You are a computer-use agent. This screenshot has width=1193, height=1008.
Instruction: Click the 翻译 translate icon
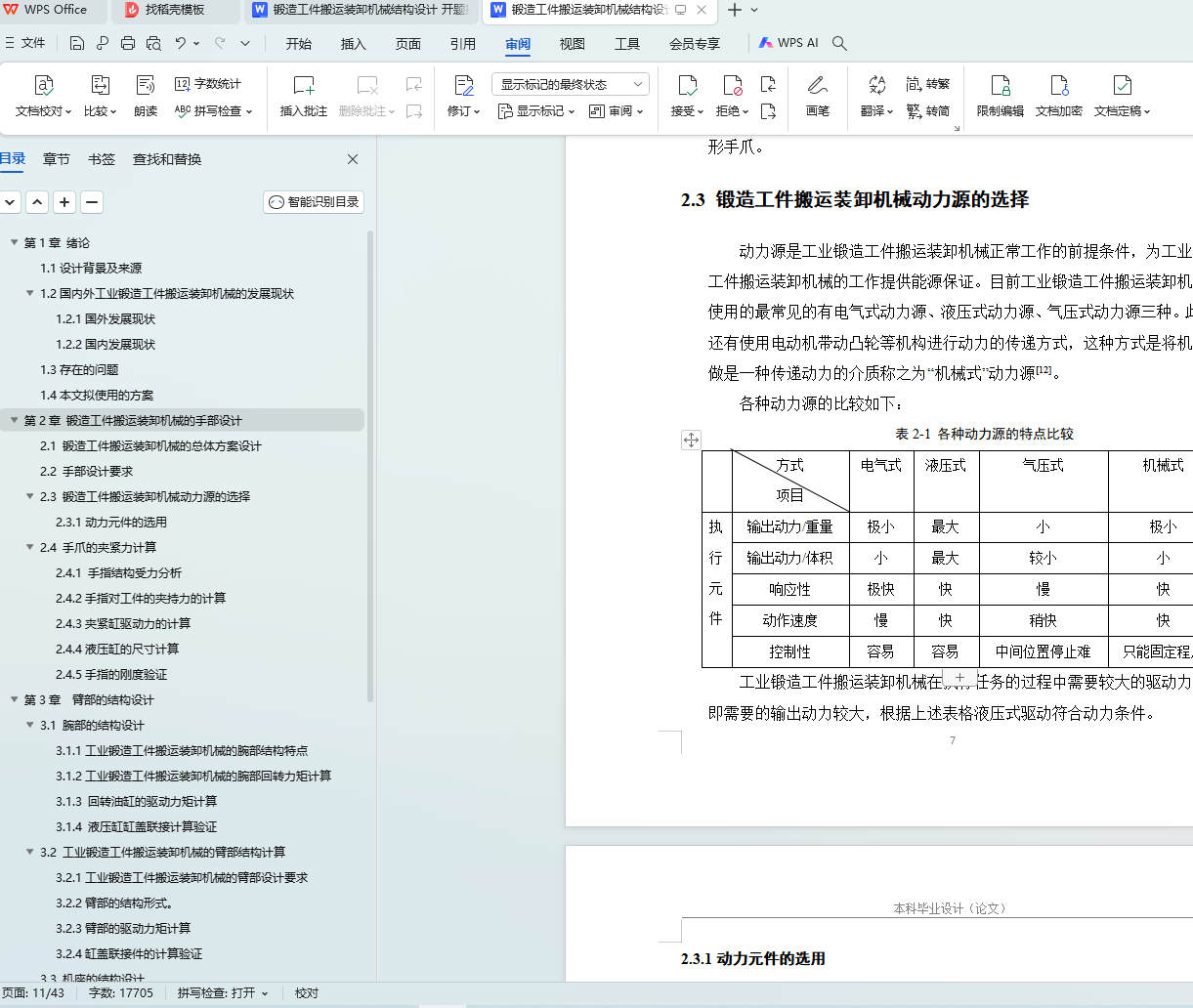(876, 85)
